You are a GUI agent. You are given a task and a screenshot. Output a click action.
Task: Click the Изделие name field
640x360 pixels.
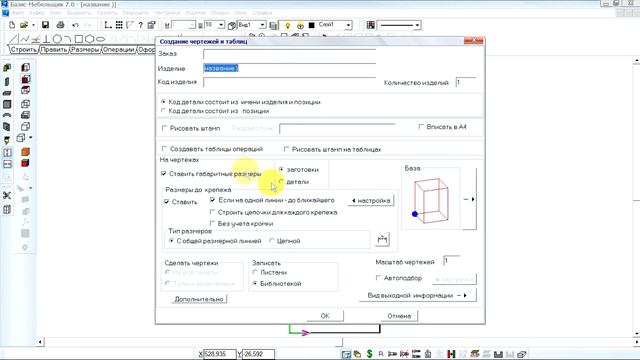click(289, 68)
